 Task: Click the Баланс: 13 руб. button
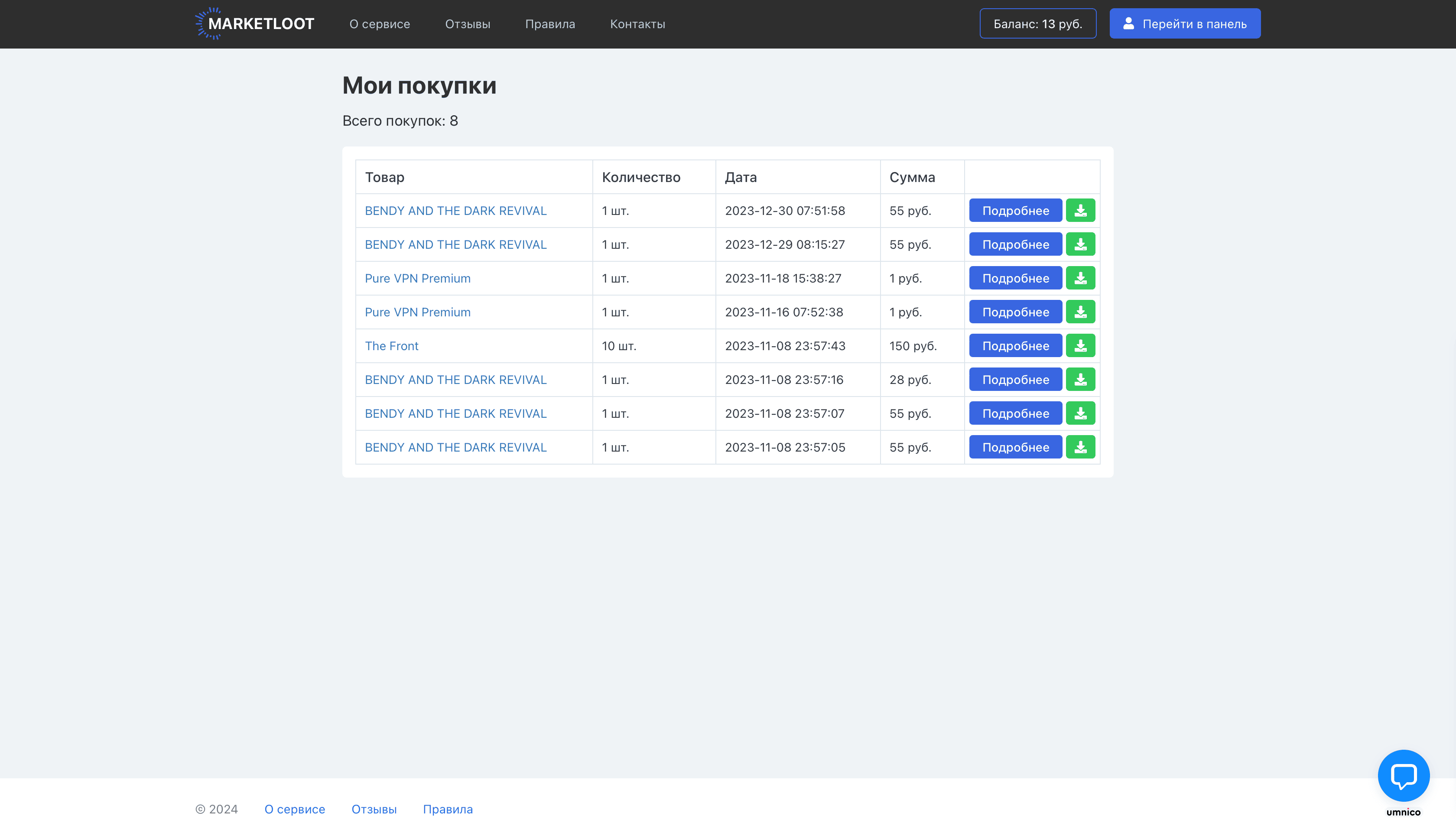(x=1037, y=24)
